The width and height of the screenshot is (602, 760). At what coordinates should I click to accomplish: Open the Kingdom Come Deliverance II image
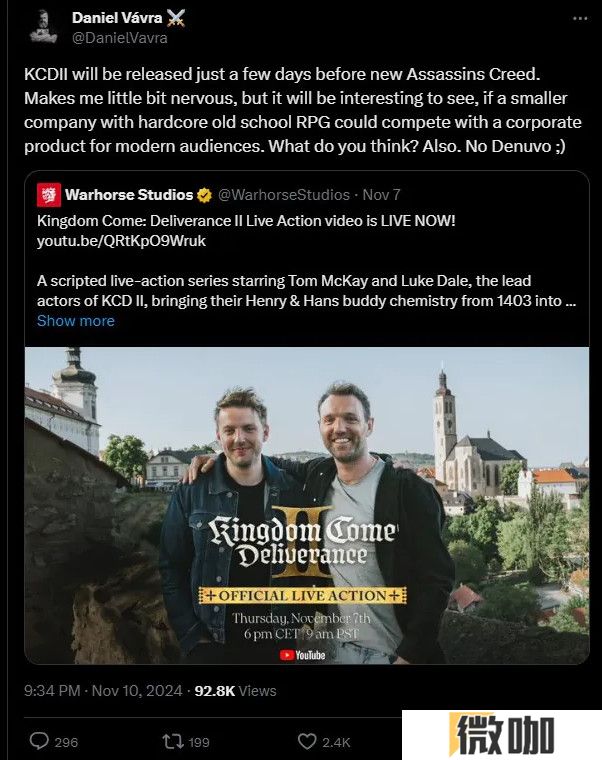(x=307, y=505)
